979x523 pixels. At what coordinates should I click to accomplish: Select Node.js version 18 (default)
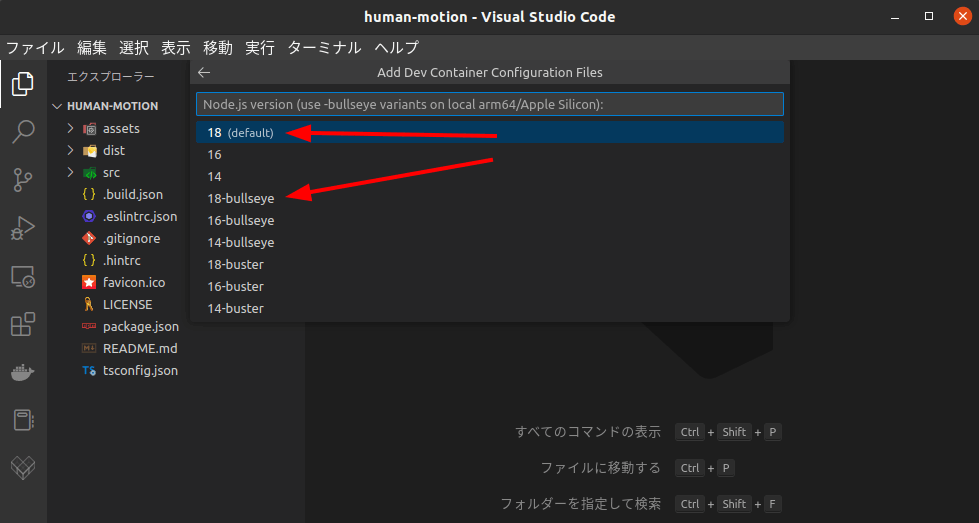490,132
